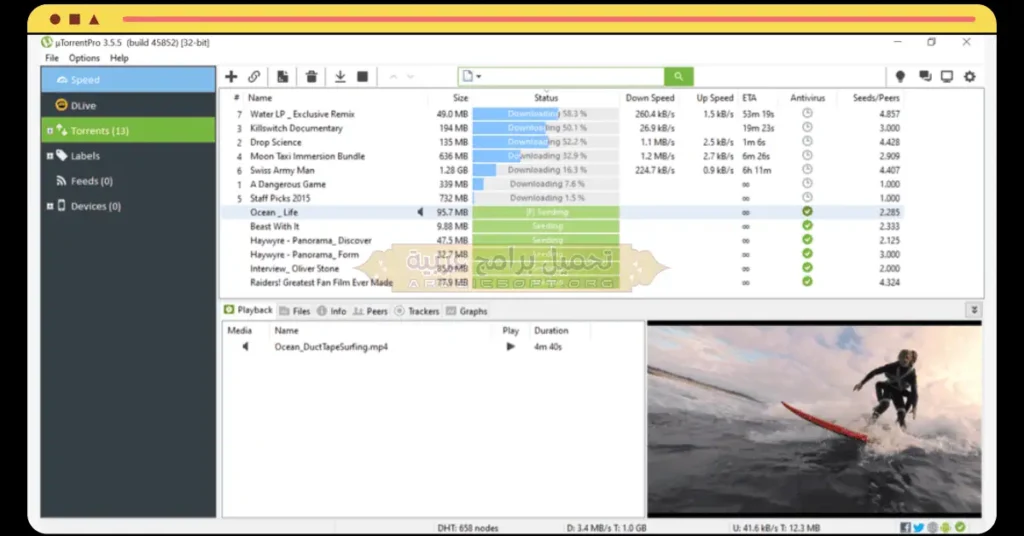Image resolution: width=1024 pixels, height=536 pixels.
Task: Click green checkmark status icon in status bar
Action: [959, 527]
